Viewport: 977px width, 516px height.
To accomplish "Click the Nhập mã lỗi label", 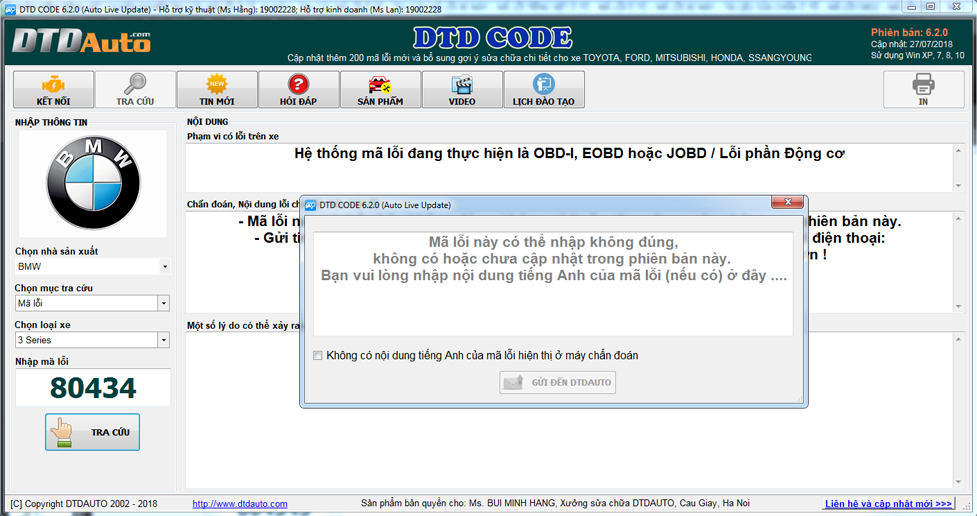I will 42,361.
